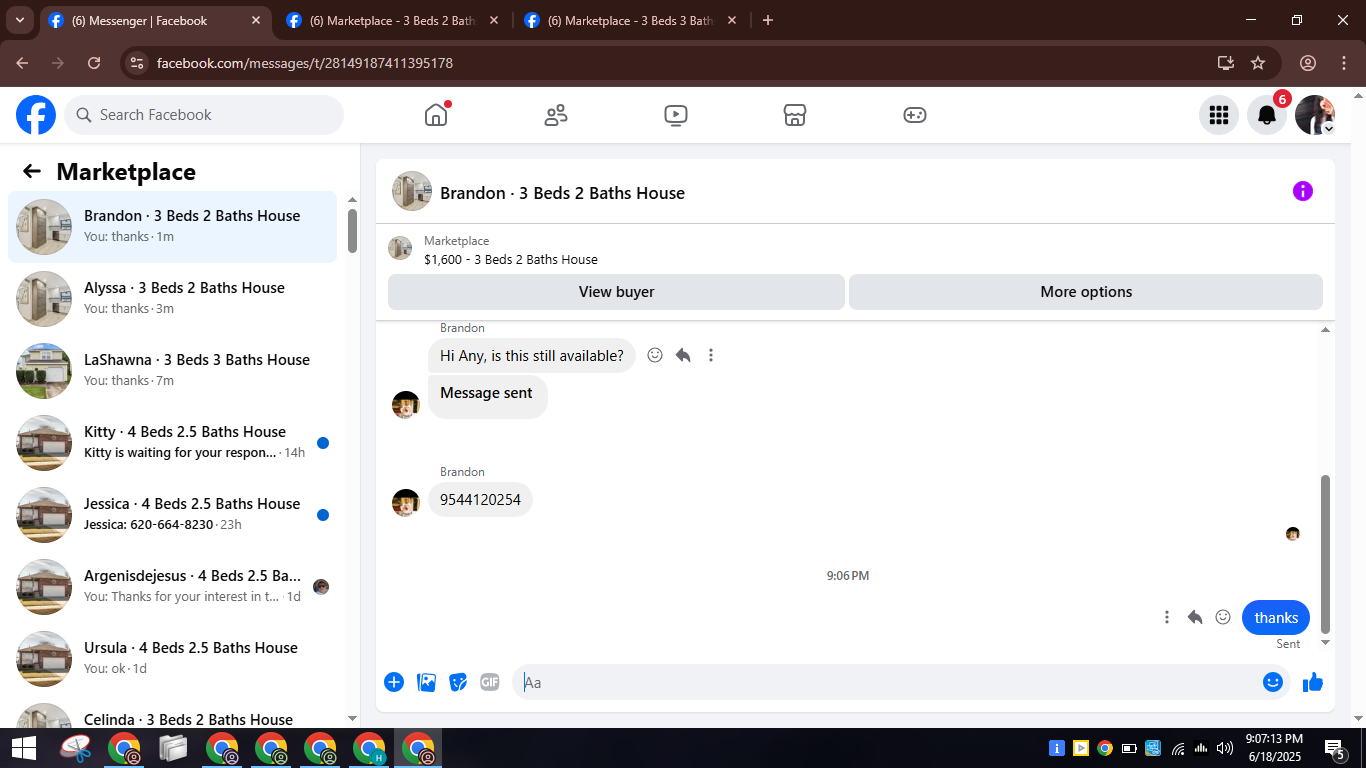The width and height of the screenshot is (1366, 768).
Task: Install app icon in the address bar
Action: pyautogui.click(x=1226, y=63)
